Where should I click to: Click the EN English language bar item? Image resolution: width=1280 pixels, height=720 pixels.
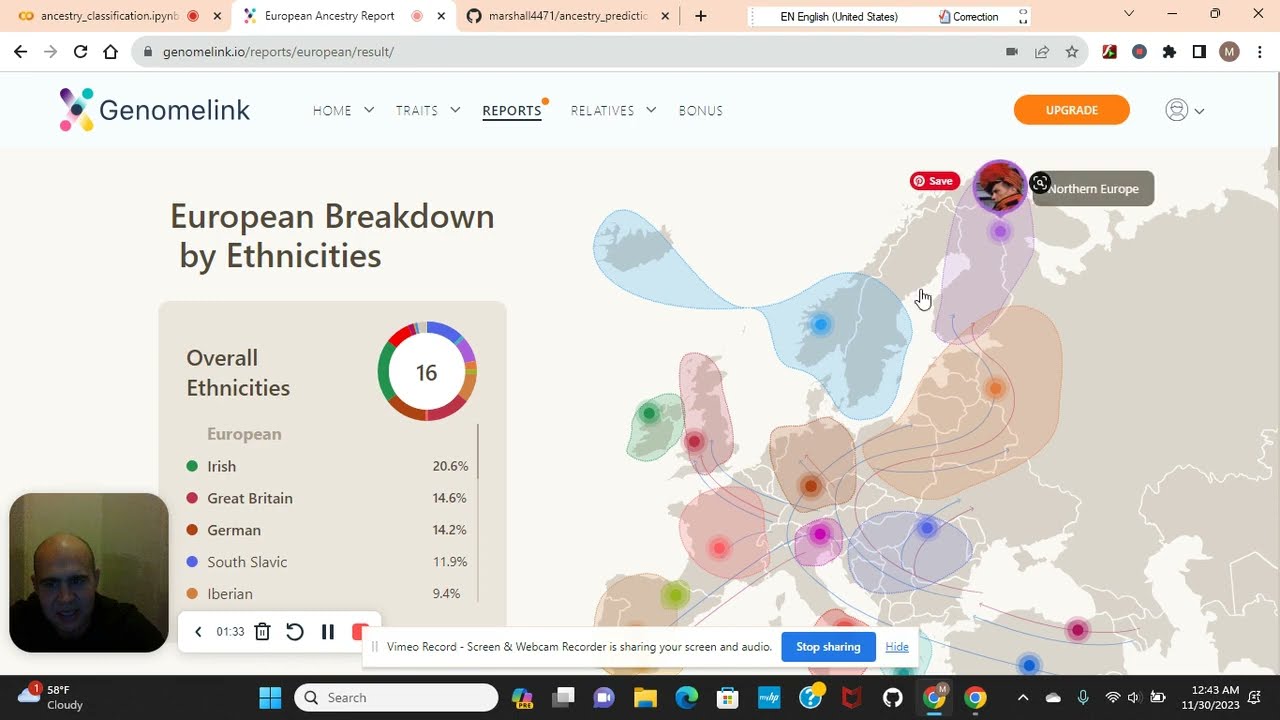click(x=840, y=16)
